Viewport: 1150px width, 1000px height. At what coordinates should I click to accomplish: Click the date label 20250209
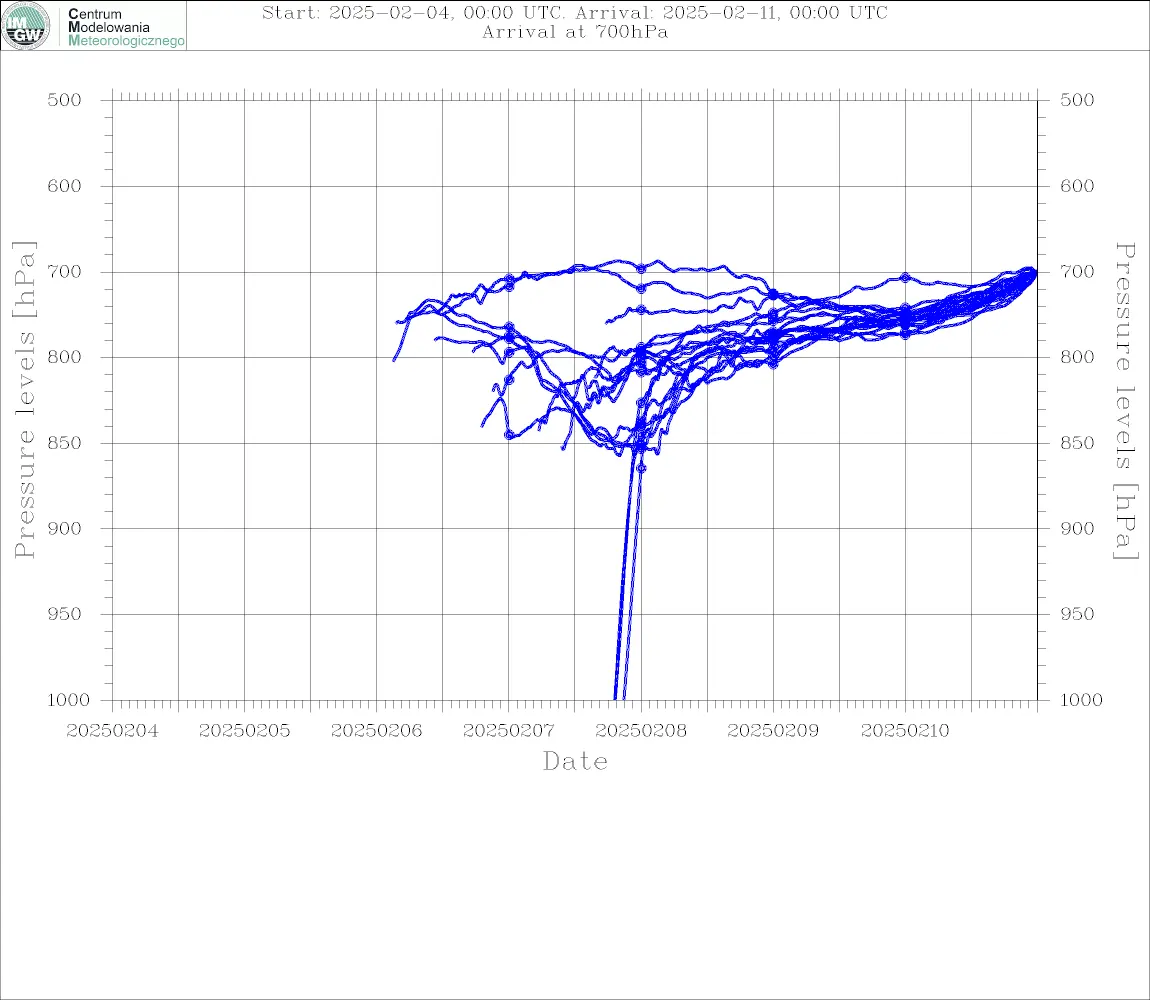(773, 731)
